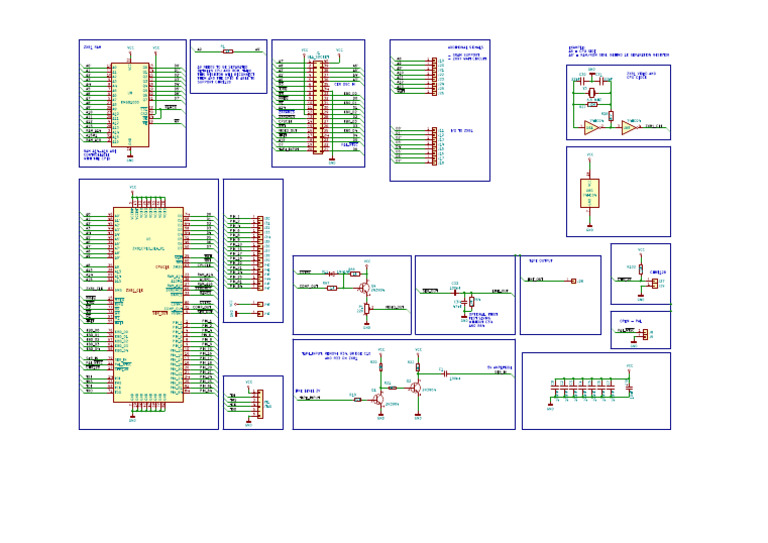The width and height of the screenshot is (768, 543).
Task: Click the 'ZX81 RAM' block title
Action: (x=93, y=47)
